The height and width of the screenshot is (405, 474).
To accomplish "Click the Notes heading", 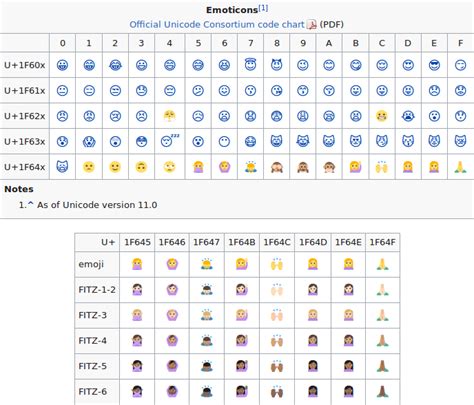I will pos(19,189).
